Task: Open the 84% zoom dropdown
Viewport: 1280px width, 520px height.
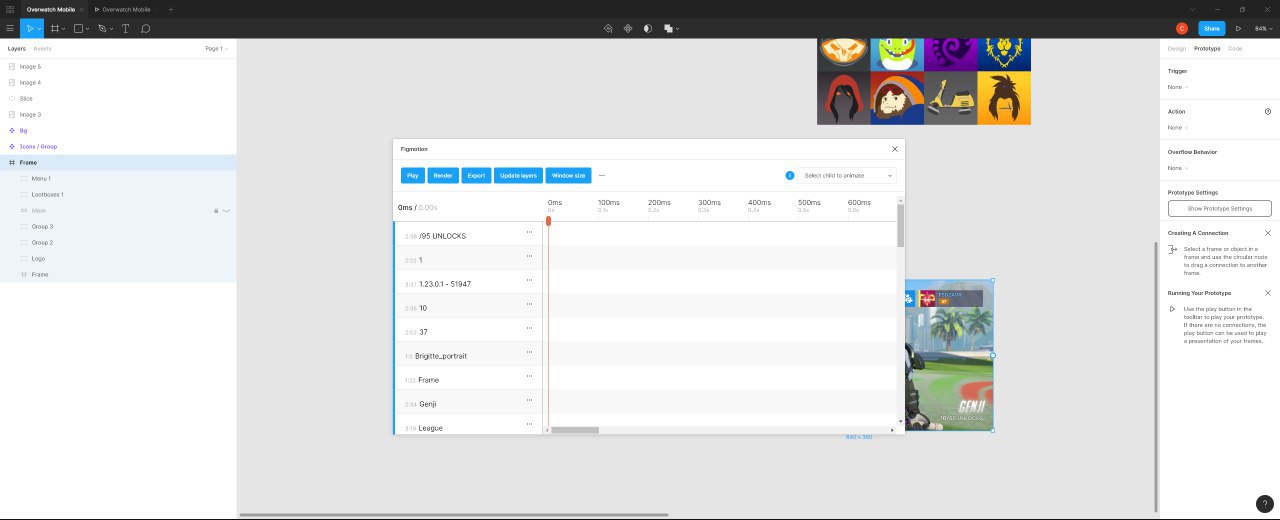Action: (1263, 29)
